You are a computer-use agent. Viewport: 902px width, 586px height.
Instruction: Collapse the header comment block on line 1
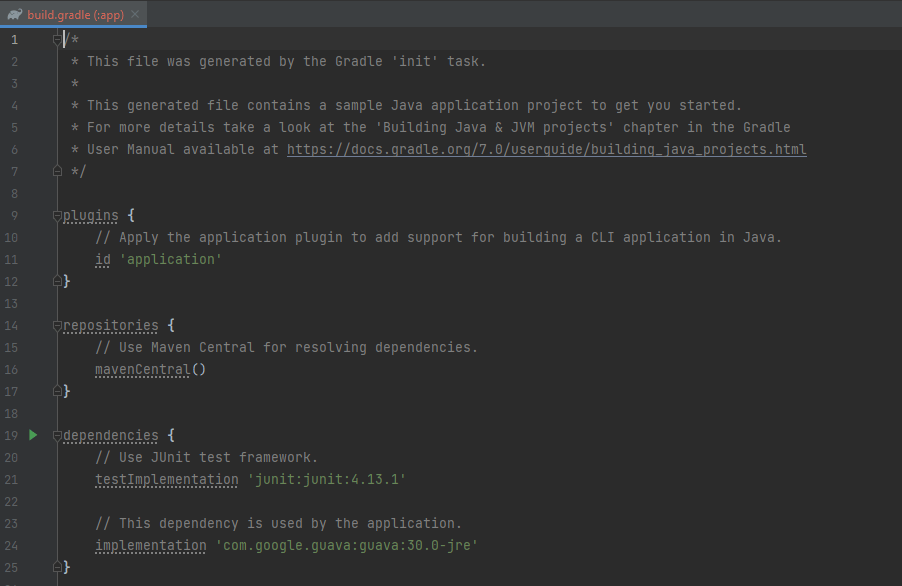(x=57, y=40)
